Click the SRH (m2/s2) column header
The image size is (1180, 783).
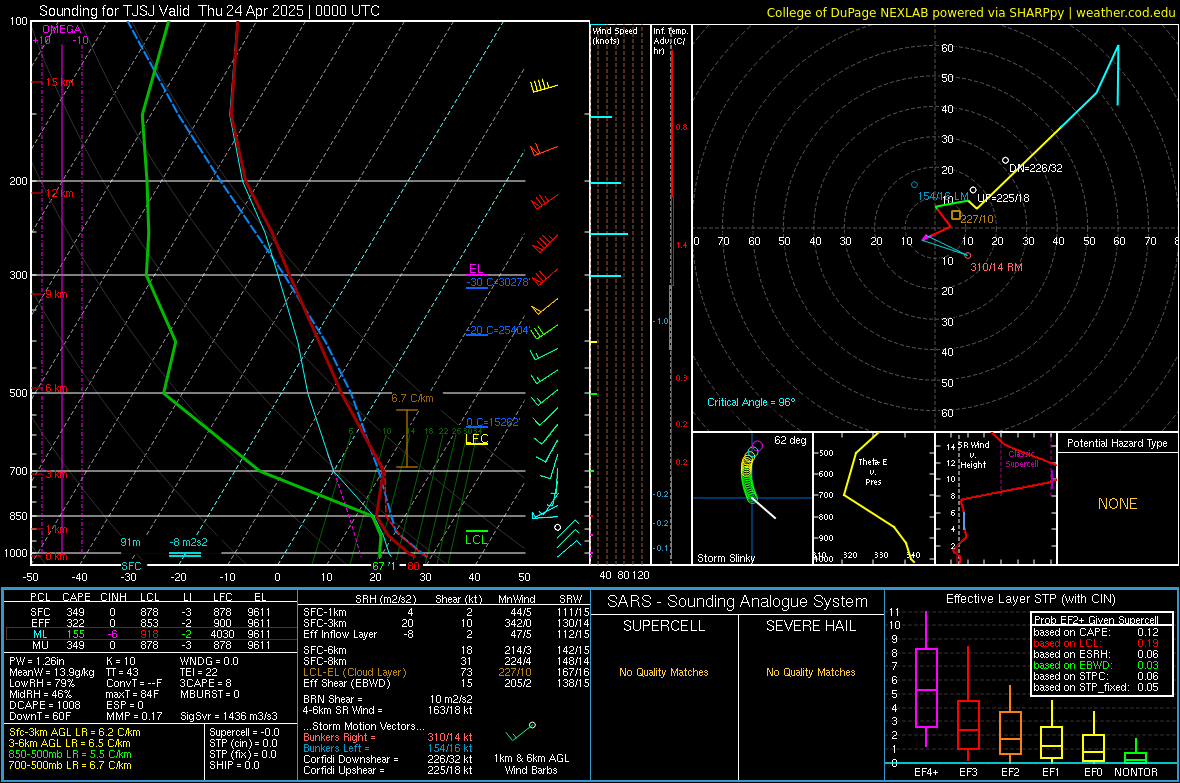click(387, 600)
